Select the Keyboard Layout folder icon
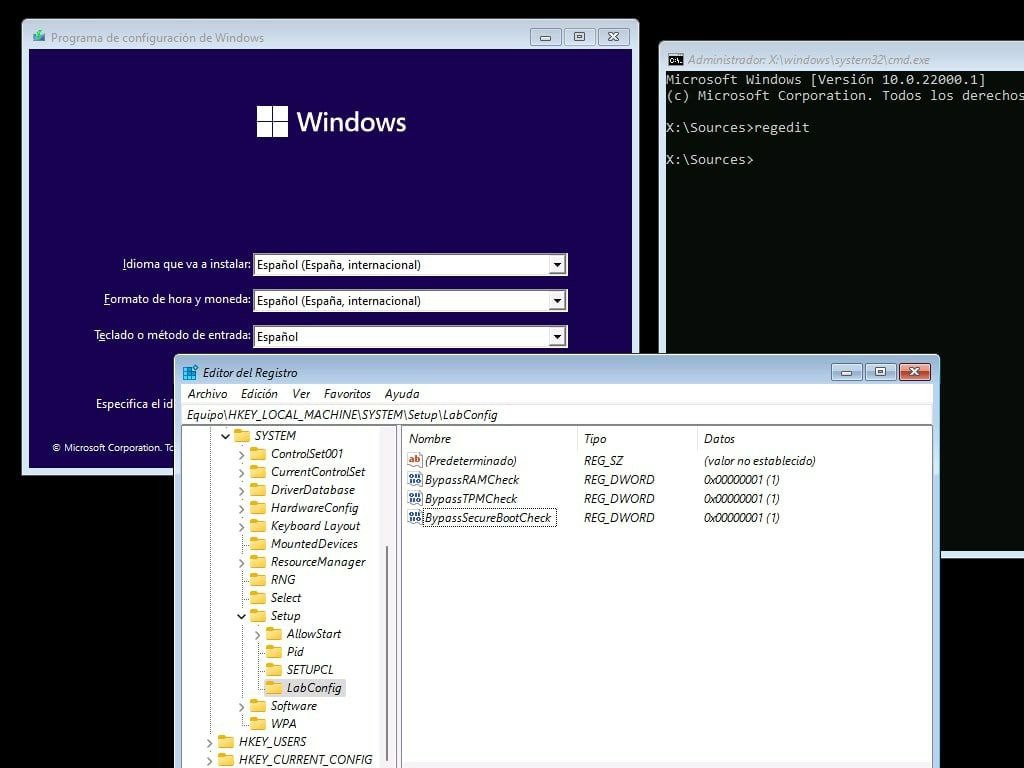Viewport: 1024px width, 768px height. click(x=259, y=525)
